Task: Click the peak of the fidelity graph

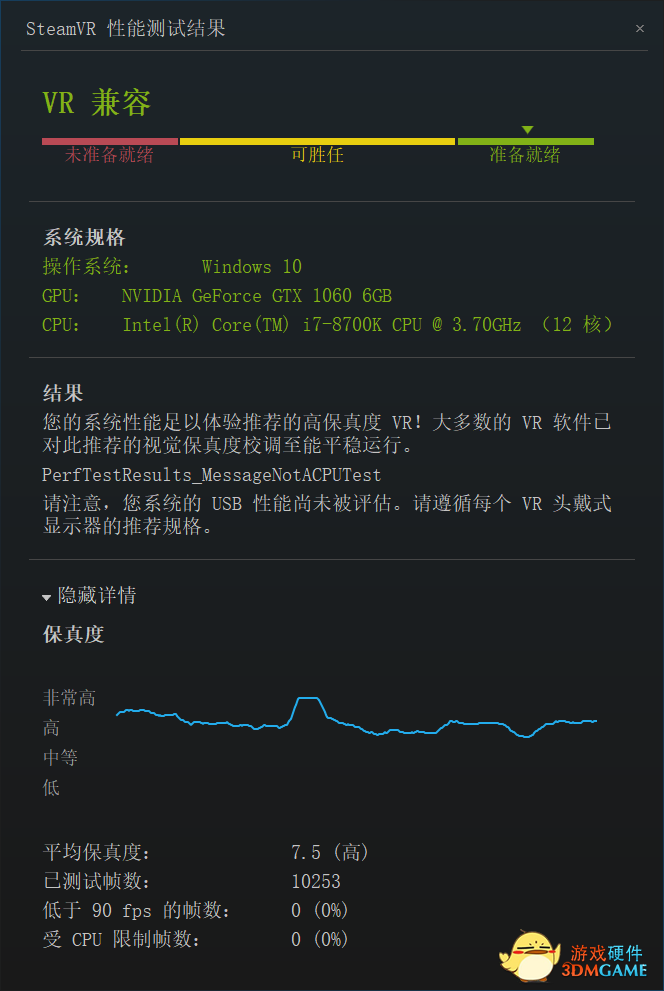Action: tap(308, 698)
